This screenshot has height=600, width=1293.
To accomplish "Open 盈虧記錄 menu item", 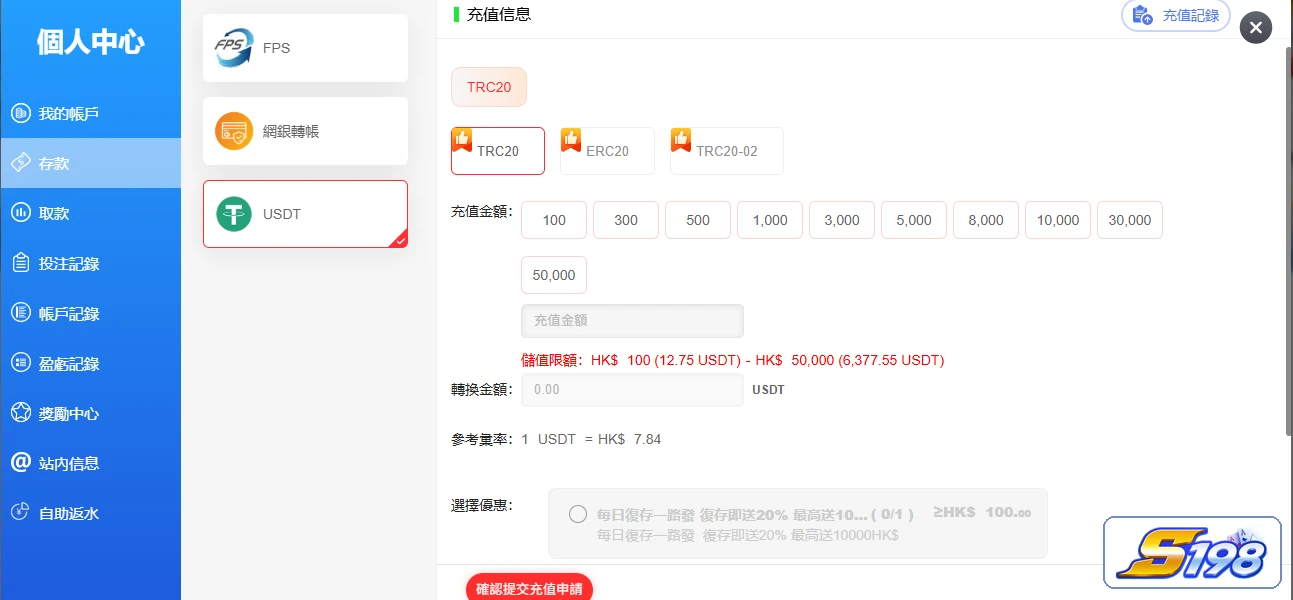I will [90, 363].
